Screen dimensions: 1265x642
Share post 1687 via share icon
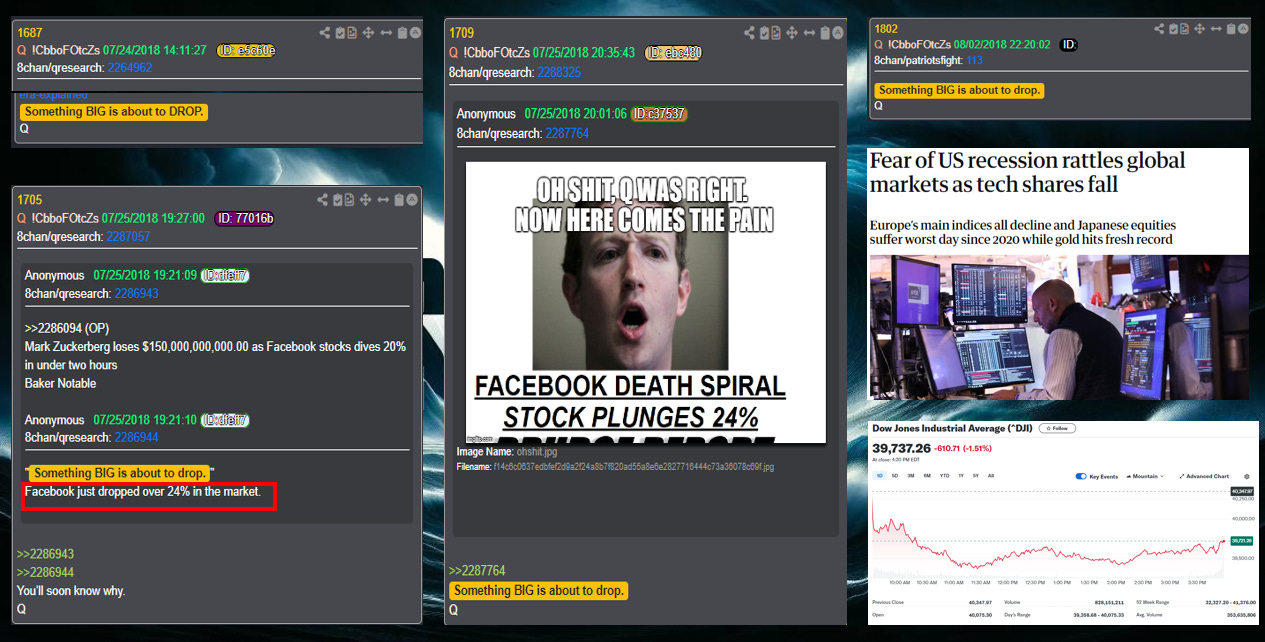325,33
